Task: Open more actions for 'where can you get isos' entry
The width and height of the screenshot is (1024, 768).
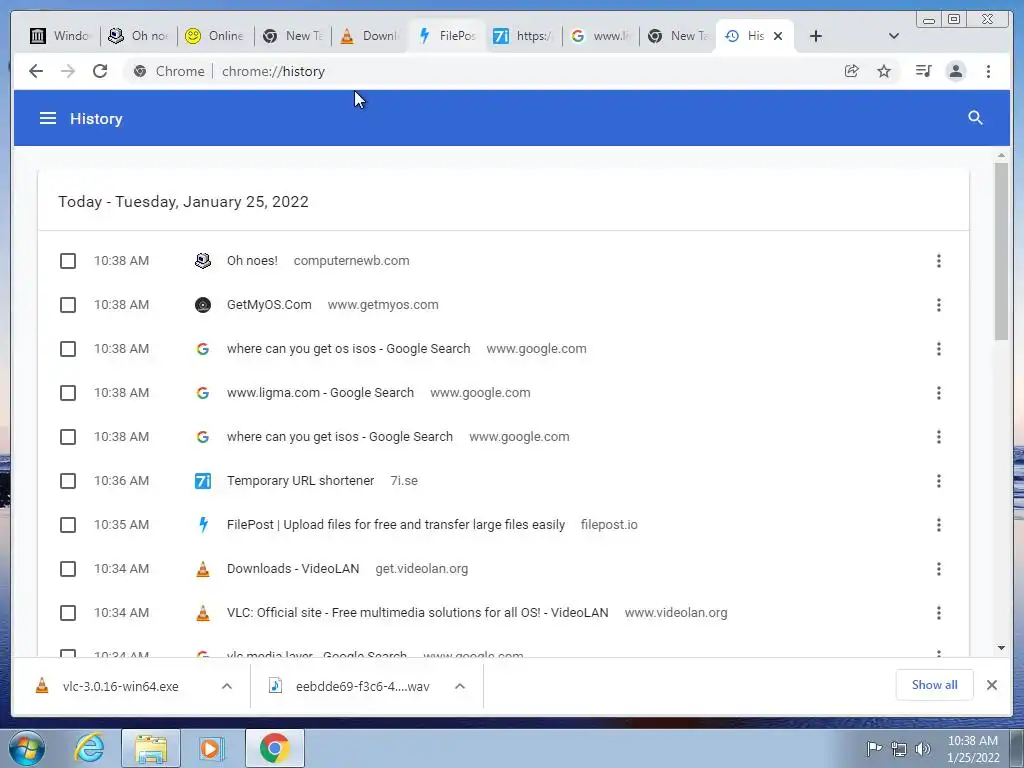Action: [x=938, y=437]
